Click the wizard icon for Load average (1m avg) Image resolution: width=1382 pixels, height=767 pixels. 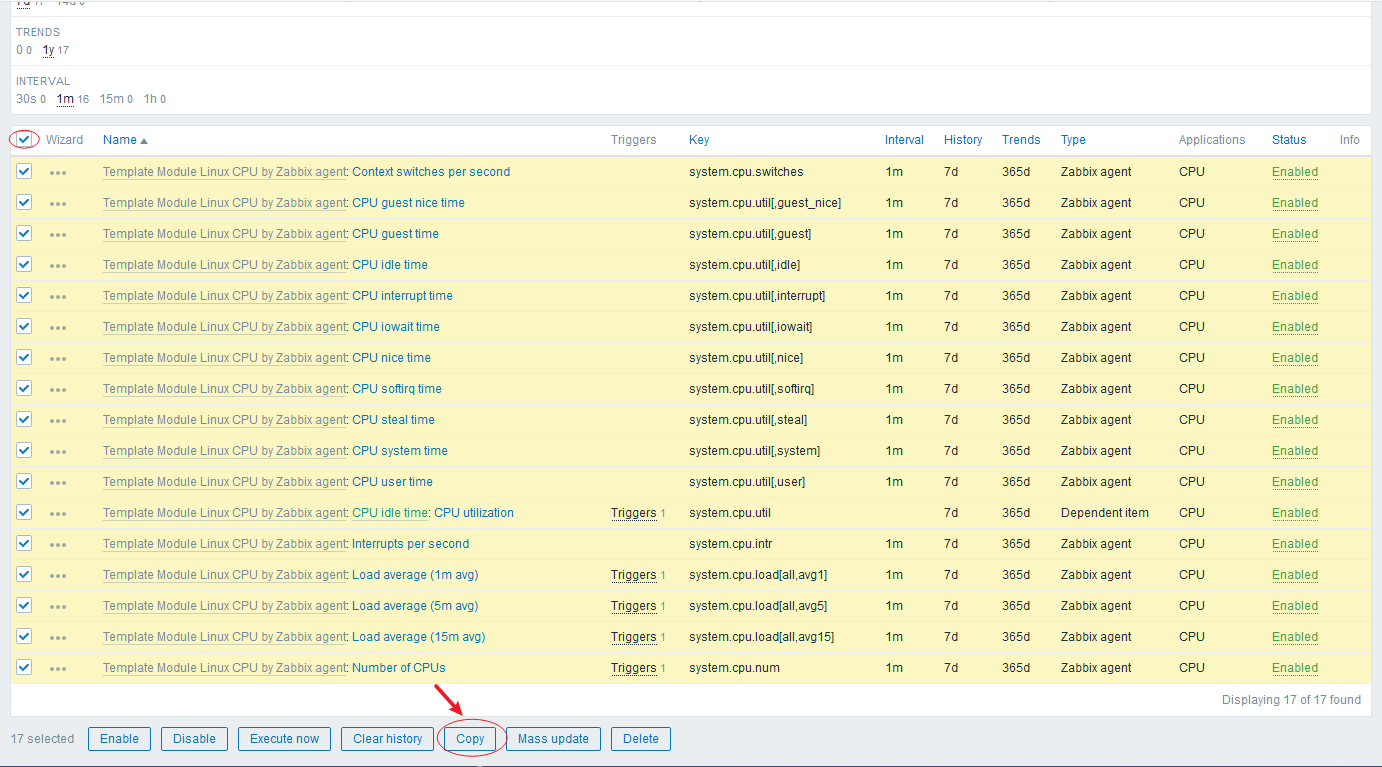point(58,575)
